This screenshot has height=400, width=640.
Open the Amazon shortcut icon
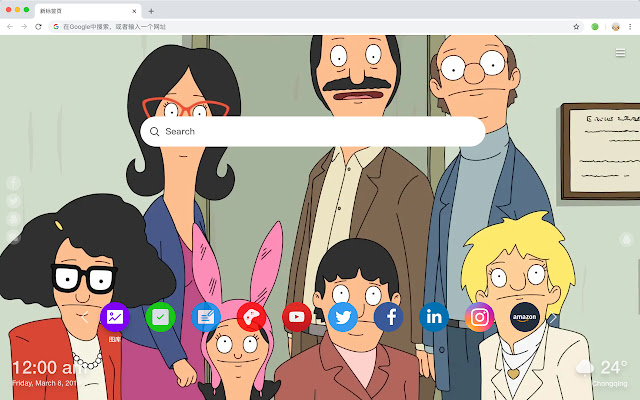(x=526, y=317)
